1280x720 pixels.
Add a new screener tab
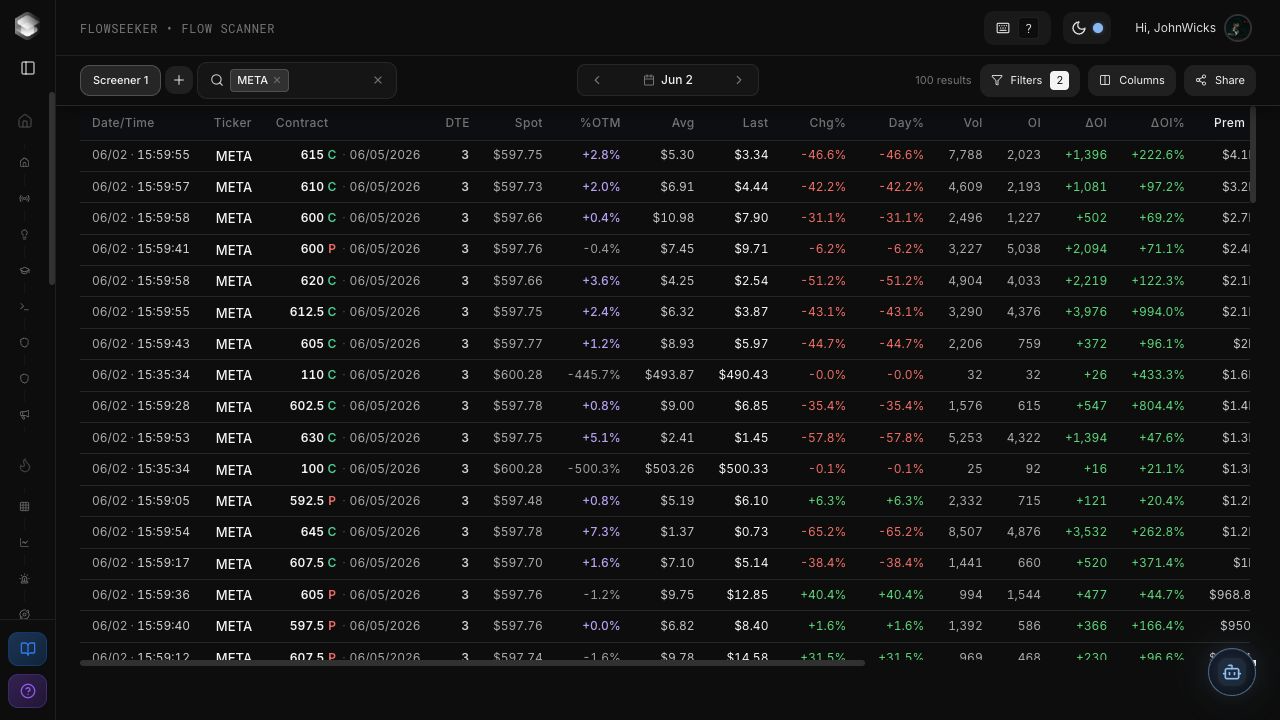[x=179, y=80]
